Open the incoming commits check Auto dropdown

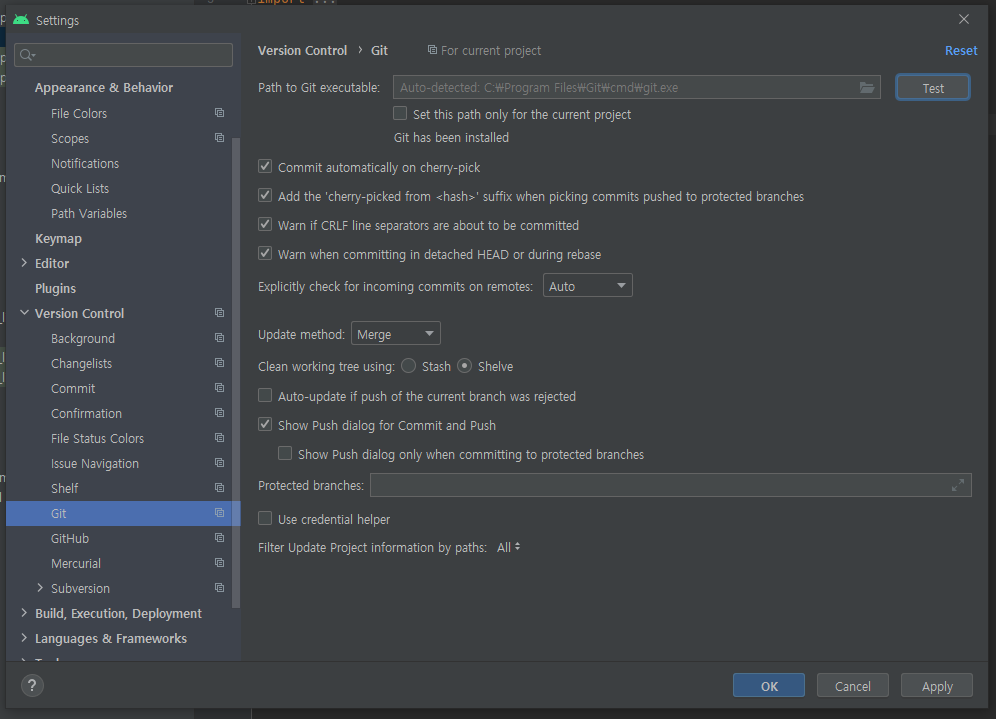coord(588,286)
